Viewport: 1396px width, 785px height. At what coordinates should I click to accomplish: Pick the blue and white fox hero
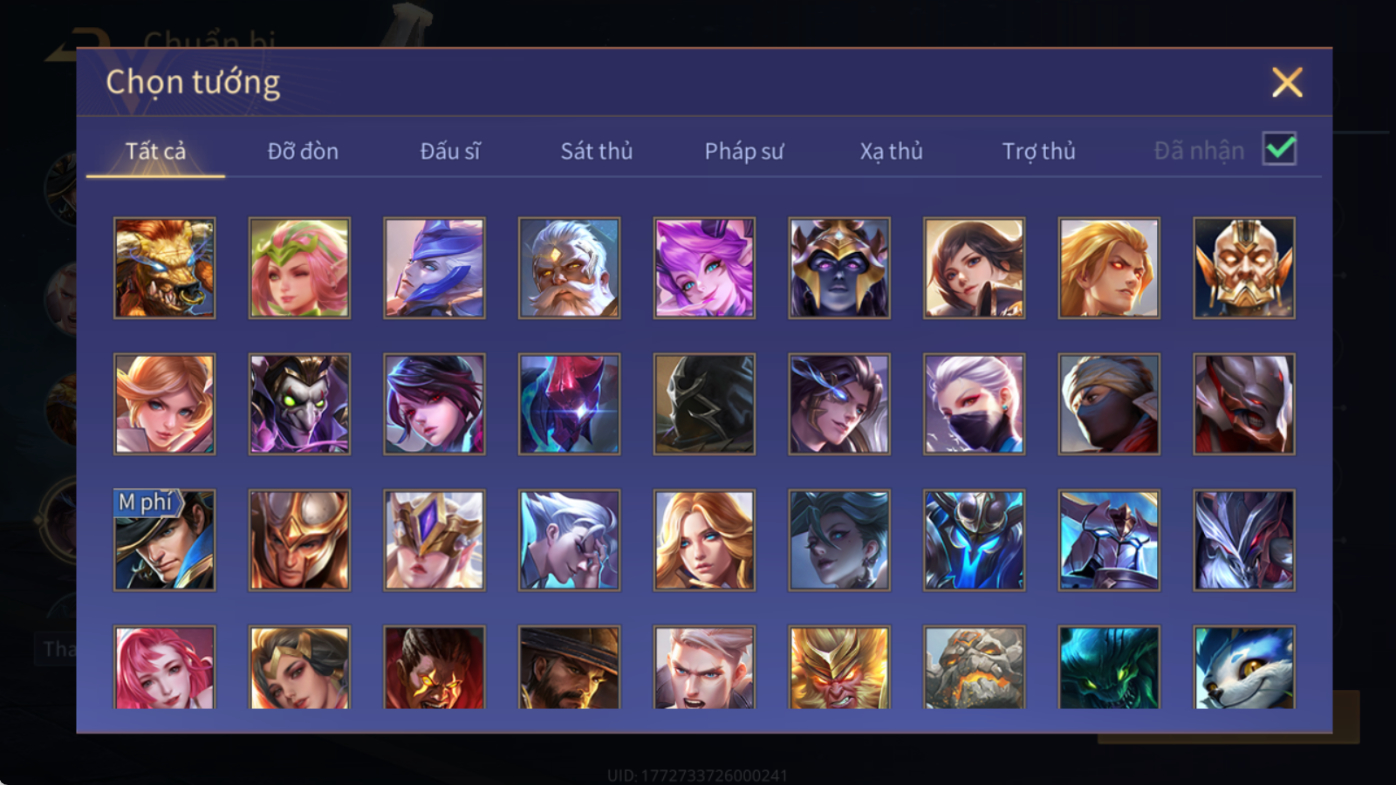[1244, 667]
